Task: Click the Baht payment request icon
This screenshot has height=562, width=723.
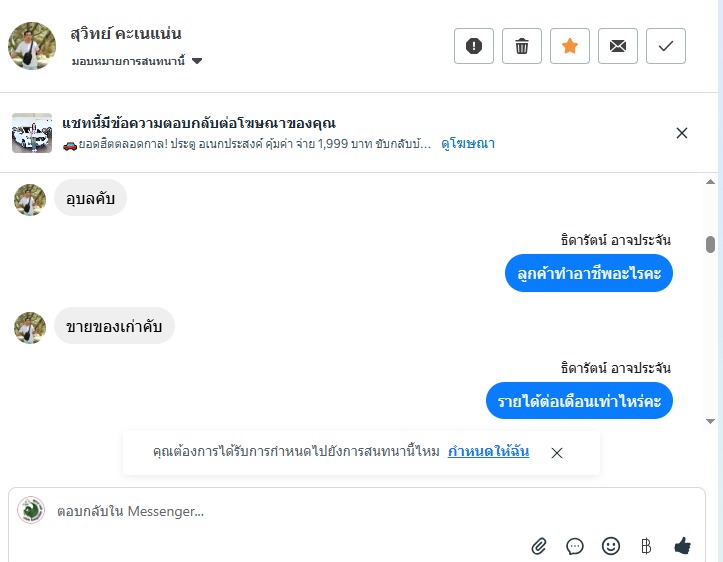Action: coord(646,546)
